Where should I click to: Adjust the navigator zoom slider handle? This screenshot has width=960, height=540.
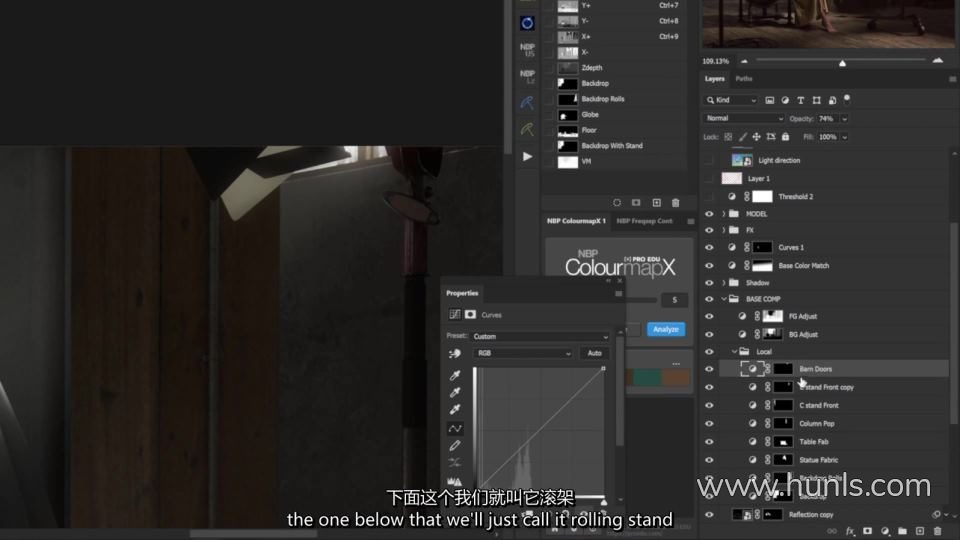[x=842, y=62]
